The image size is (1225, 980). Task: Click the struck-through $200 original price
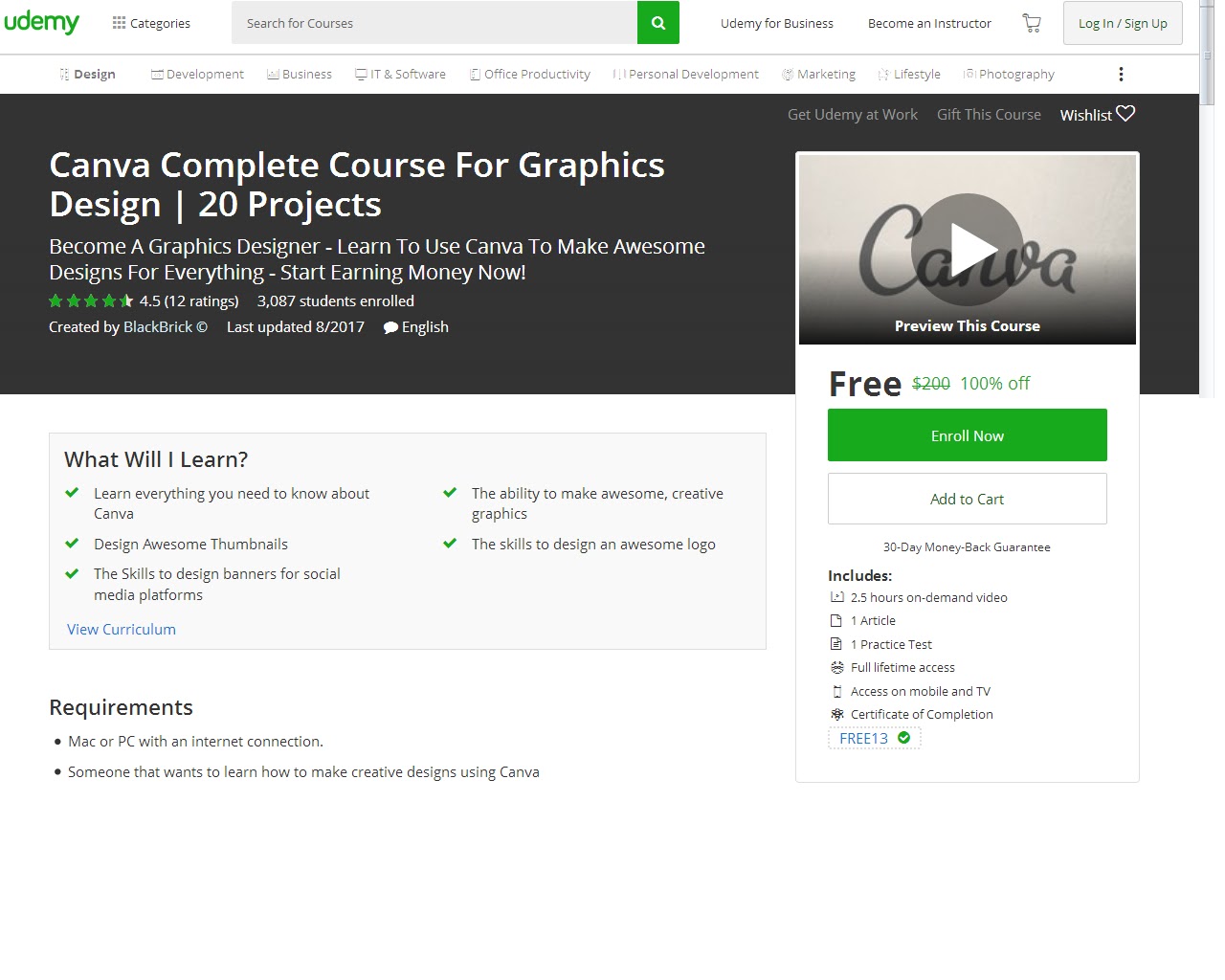931,384
